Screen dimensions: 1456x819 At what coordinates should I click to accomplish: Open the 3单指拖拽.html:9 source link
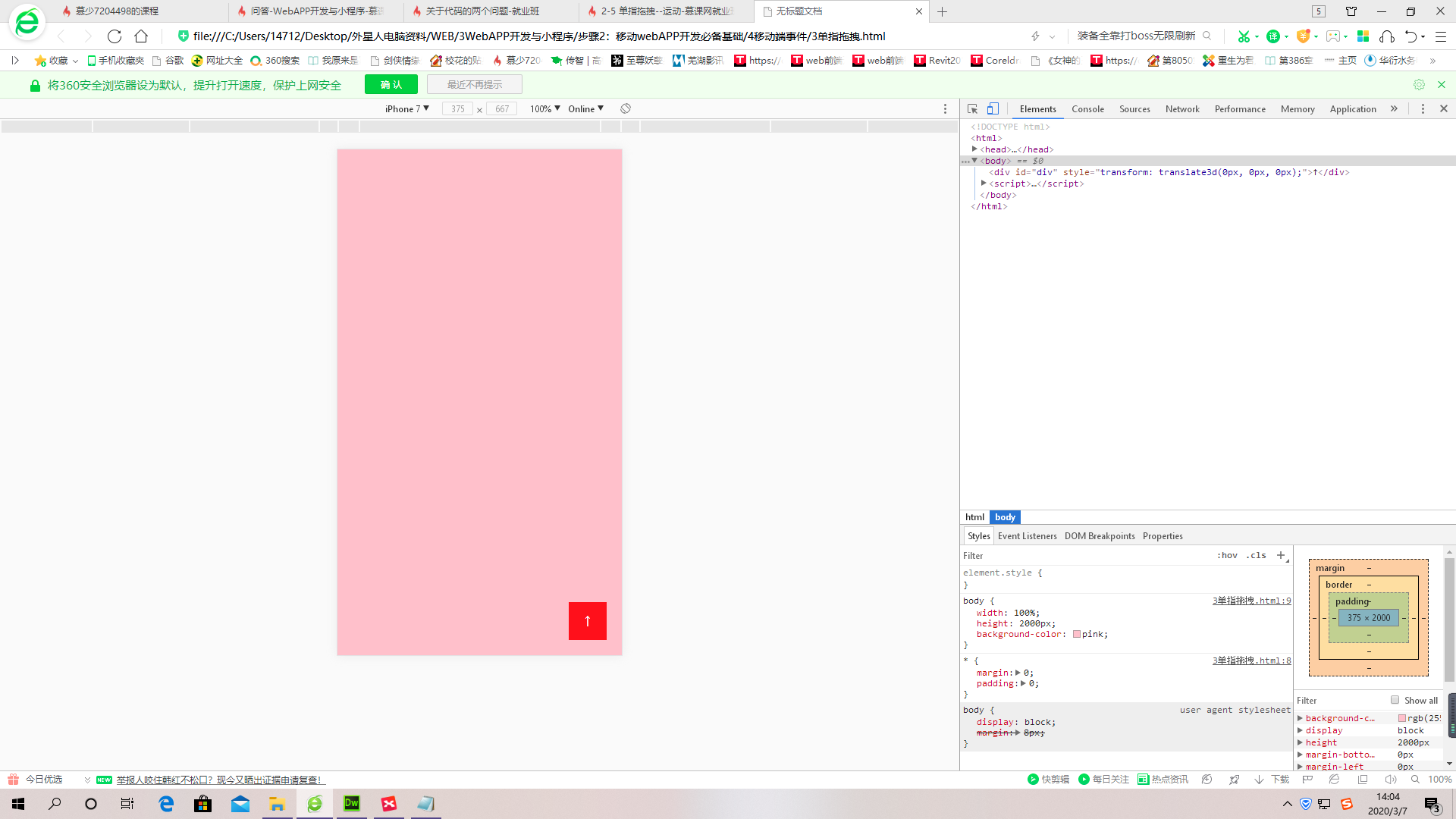(1251, 601)
